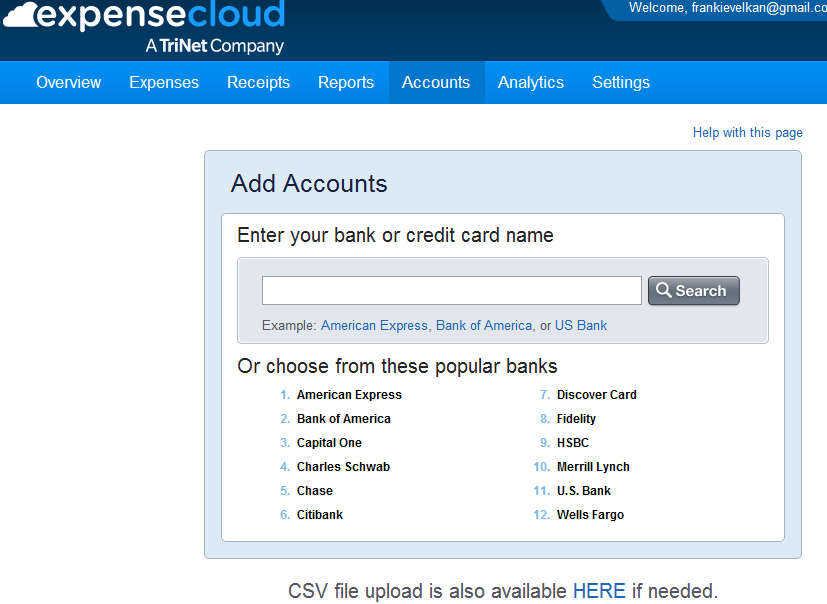Go to the Settings tab

[621, 82]
